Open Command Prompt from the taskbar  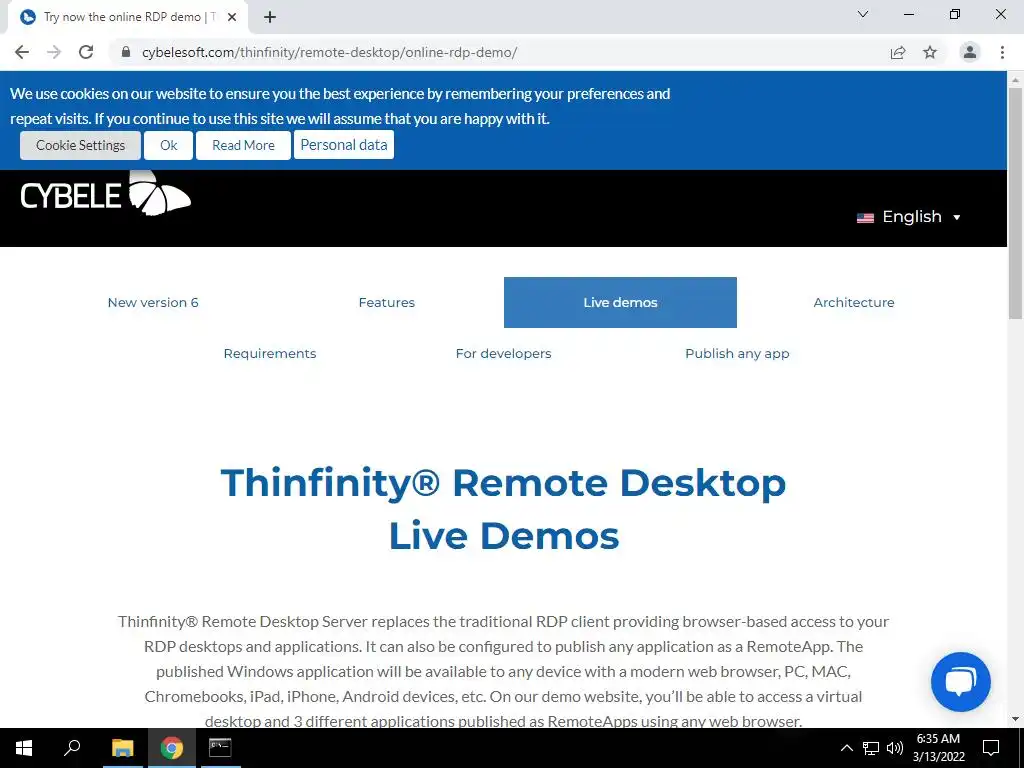[220, 748]
